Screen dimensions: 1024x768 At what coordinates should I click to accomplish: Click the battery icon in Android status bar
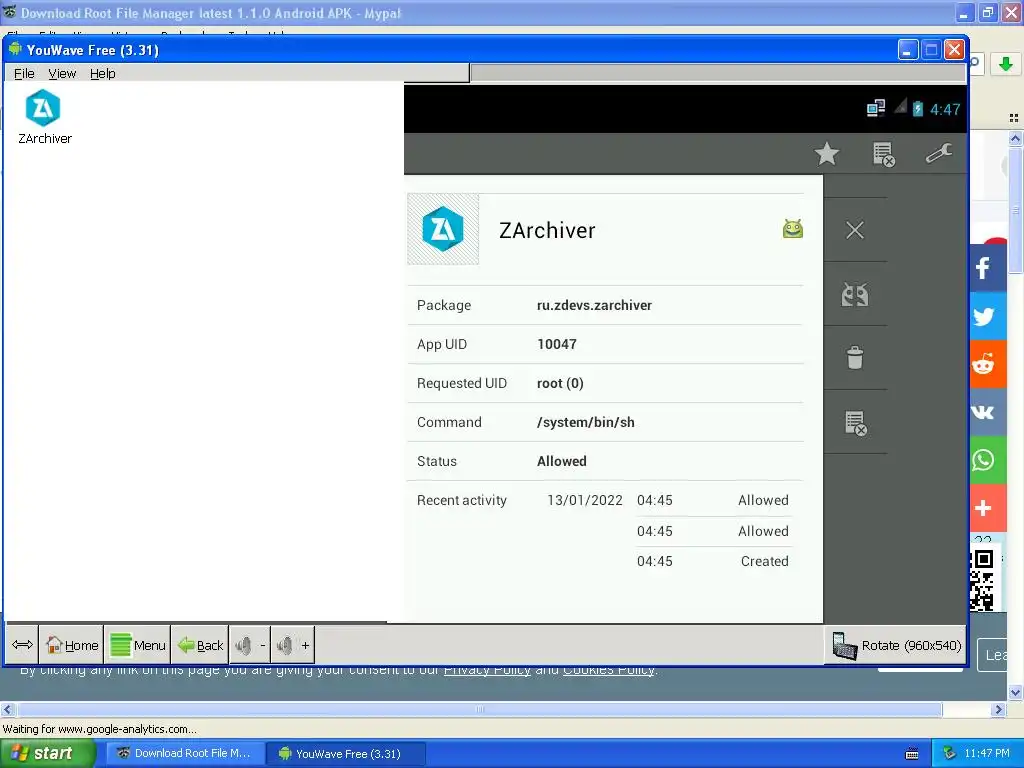pos(918,108)
